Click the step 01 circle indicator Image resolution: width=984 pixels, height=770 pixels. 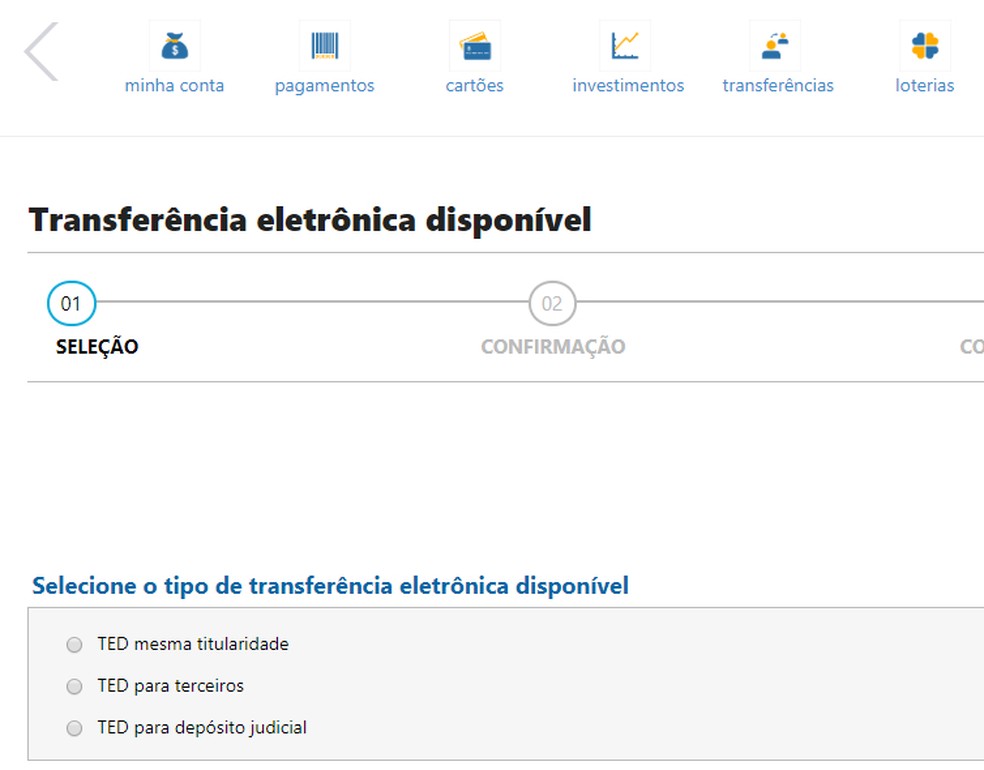tap(71, 303)
